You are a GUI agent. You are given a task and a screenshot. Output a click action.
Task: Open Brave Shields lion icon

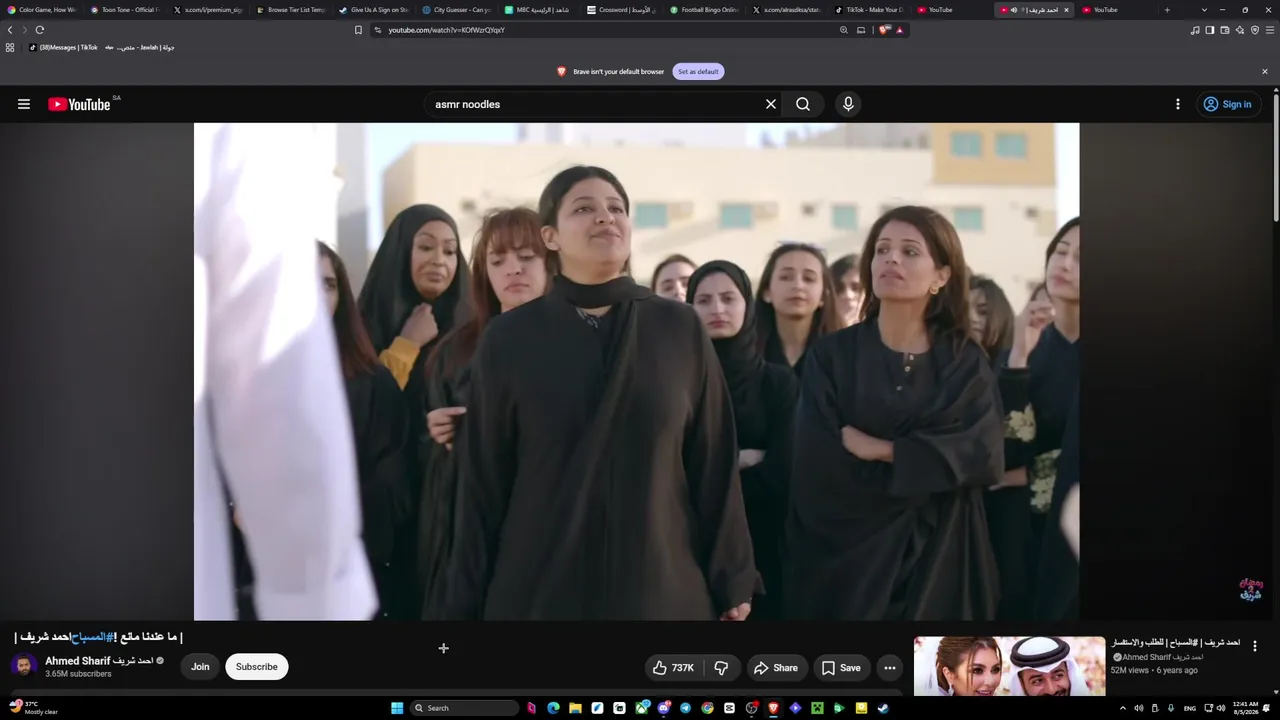pos(885,30)
